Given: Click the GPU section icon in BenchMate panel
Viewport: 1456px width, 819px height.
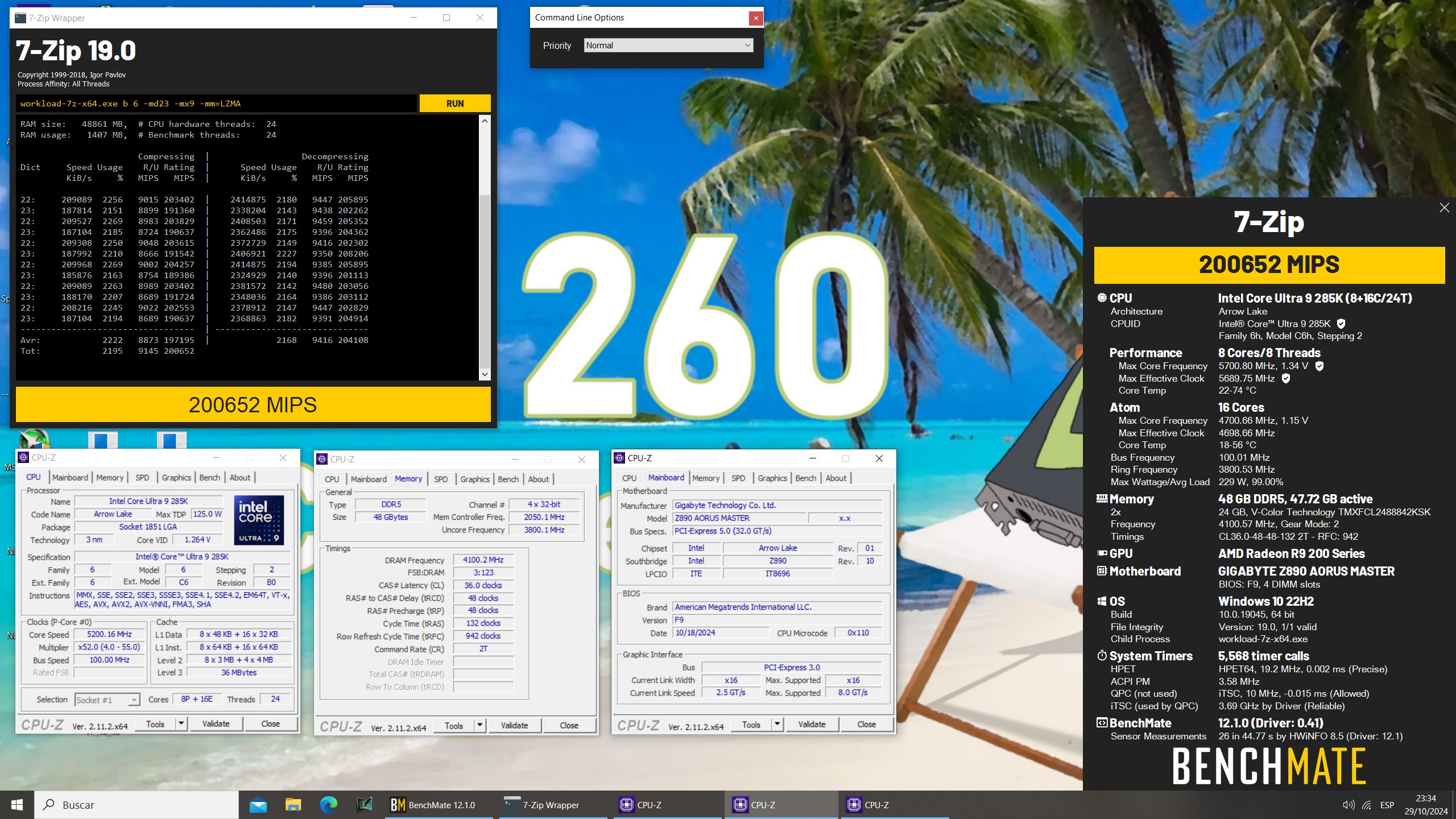Looking at the screenshot, I should click(1102, 553).
